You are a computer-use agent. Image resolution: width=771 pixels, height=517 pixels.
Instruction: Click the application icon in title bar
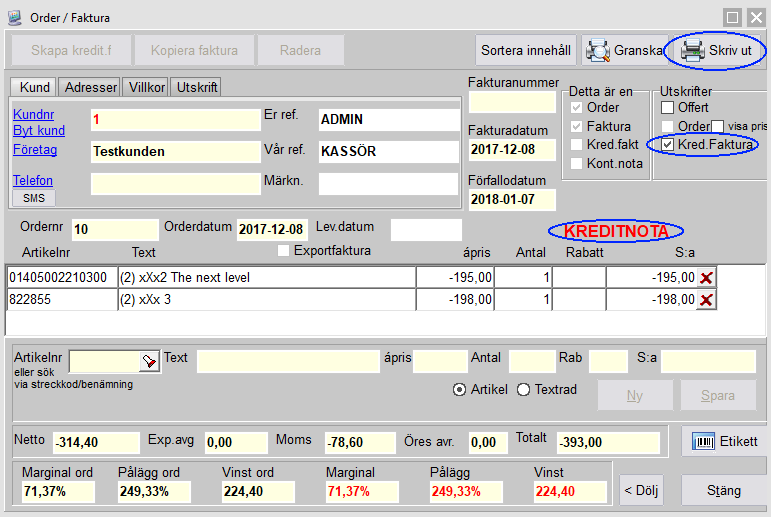click(x=14, y=16)
